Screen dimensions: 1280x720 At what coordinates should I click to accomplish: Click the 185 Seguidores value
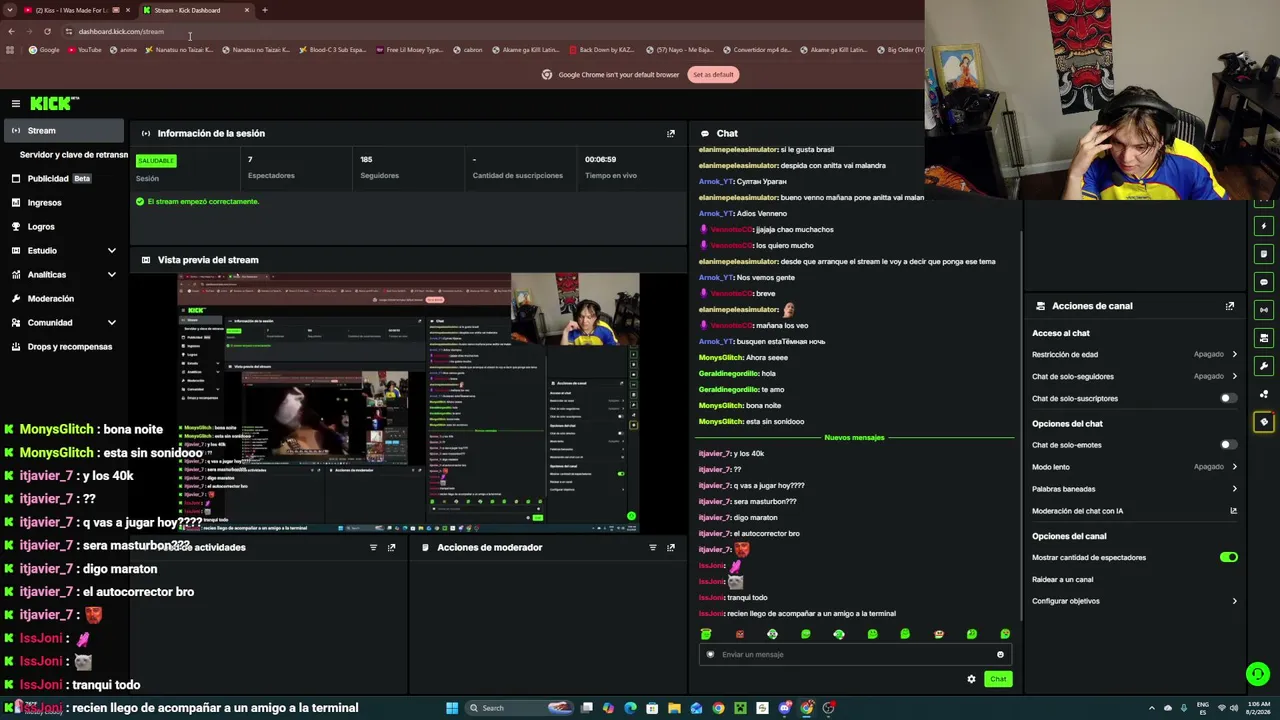(x=366, y=160)
